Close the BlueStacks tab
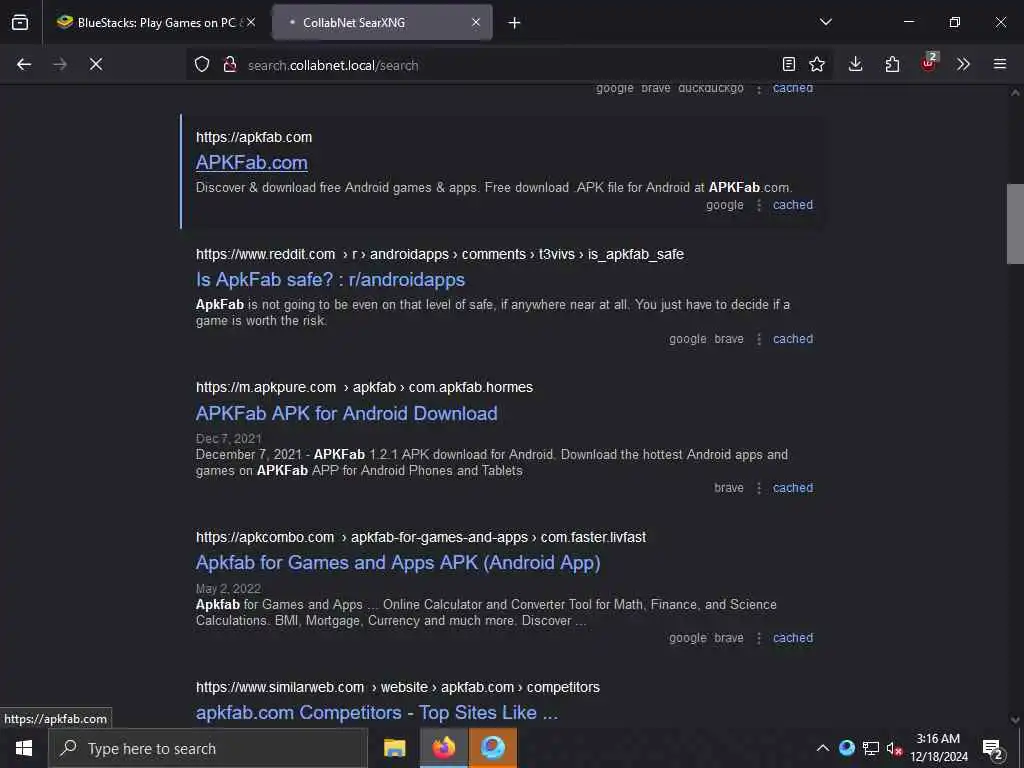The height and width of the screenshot is (768, 1024). [251, 22]
